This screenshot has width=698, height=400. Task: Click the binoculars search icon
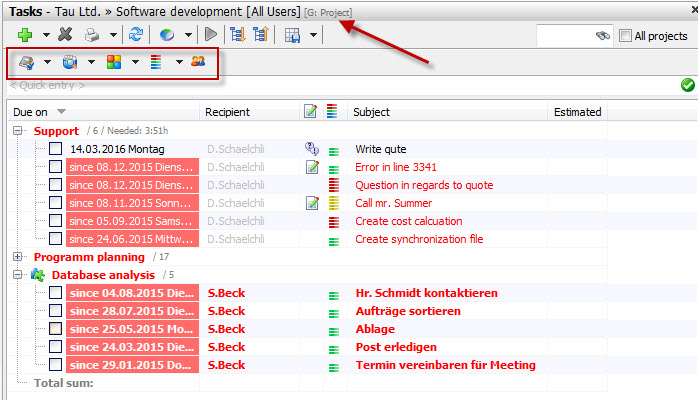pos(601,36)
